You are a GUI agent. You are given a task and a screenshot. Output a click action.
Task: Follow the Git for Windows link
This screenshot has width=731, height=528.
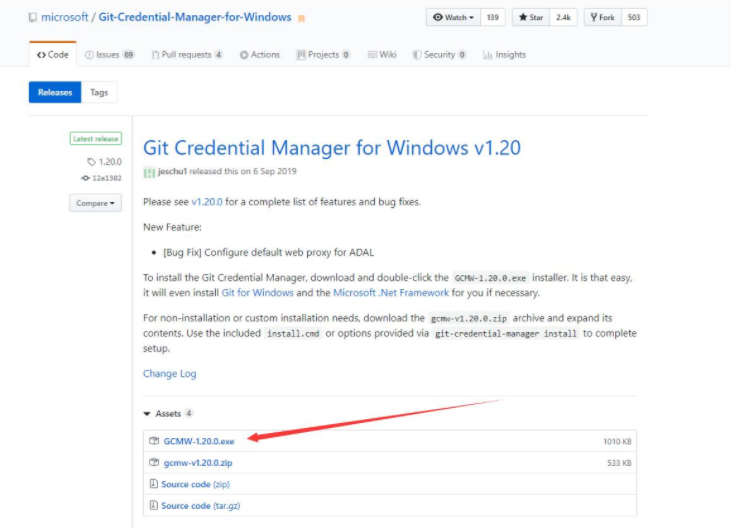(257, 293)
